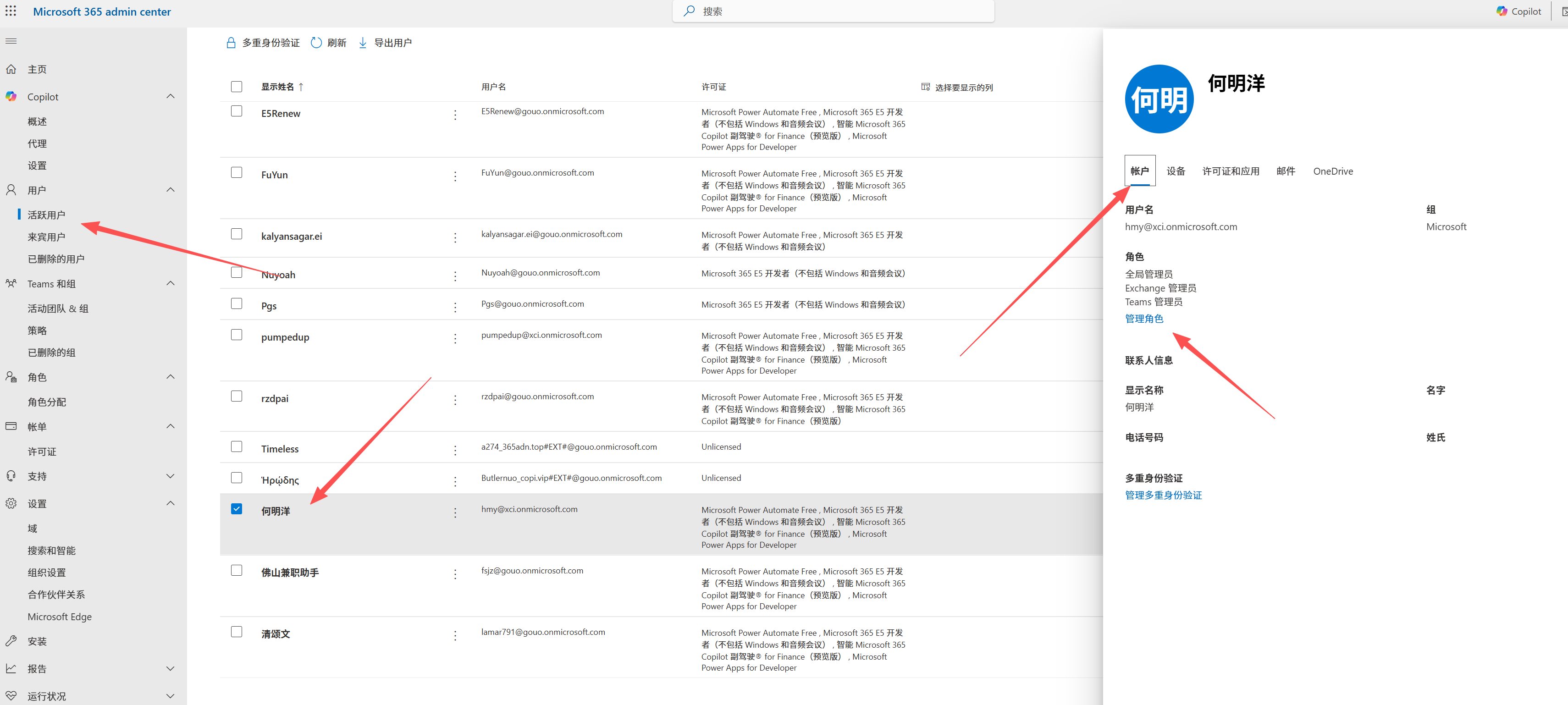Click the refresh icon in the toolbar
The width and height of the screenshot is (1568, 705).
point(316,43)
